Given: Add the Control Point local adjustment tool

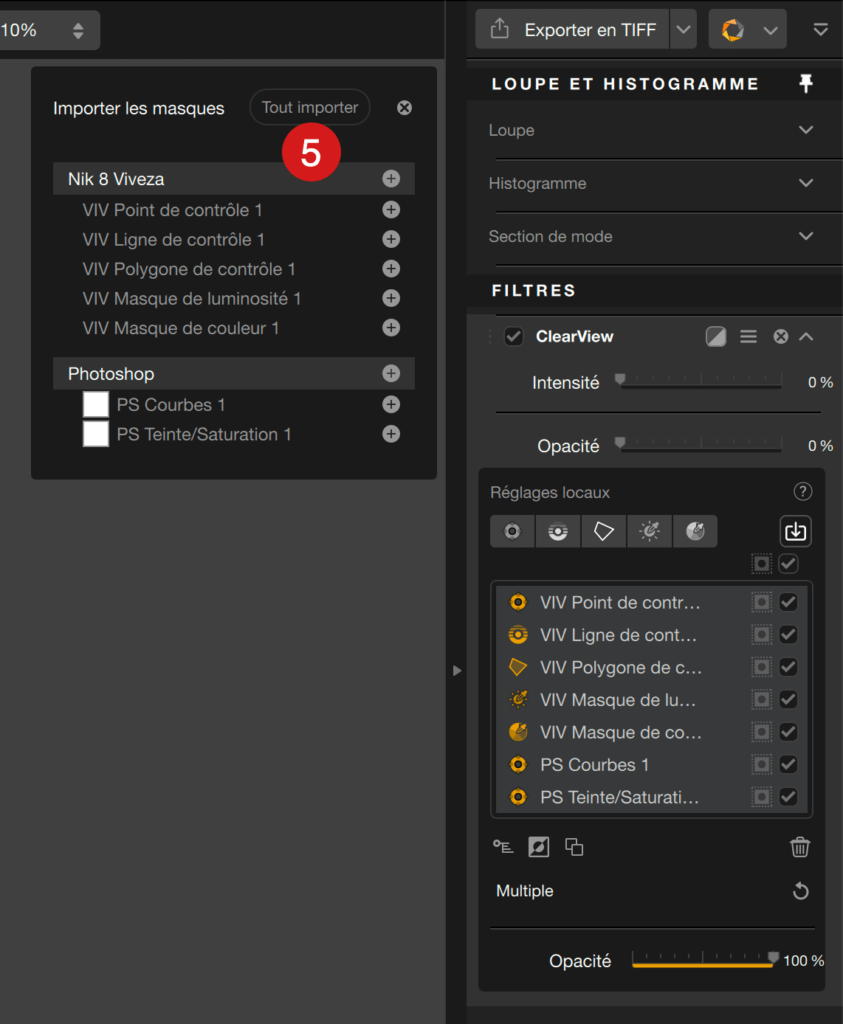Looking at the screenshot, I should click(513, 531).
